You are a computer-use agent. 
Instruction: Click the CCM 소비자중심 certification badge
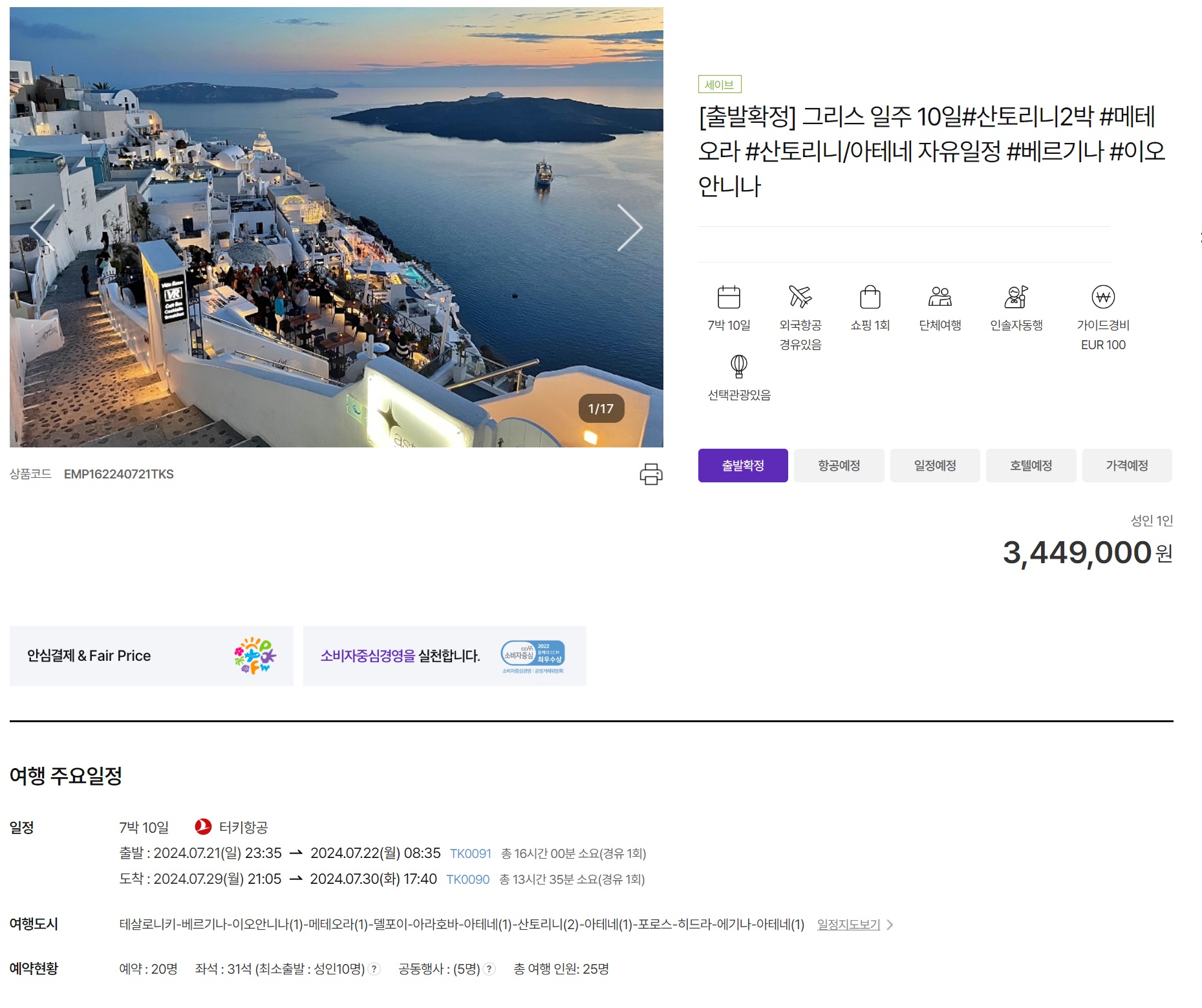pyautogui.click(x=533, y=656)
